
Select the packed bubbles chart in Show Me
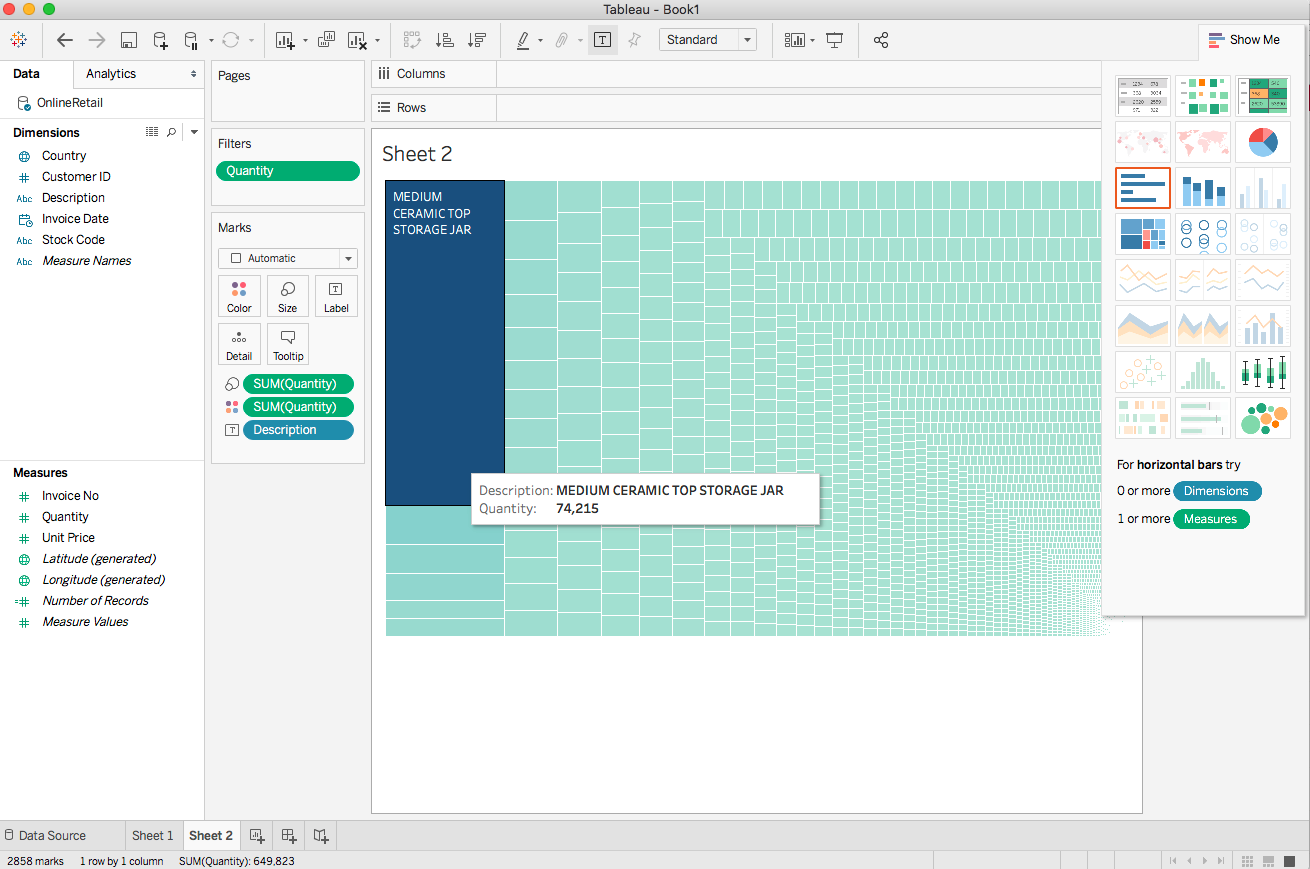coord(1263,418)
